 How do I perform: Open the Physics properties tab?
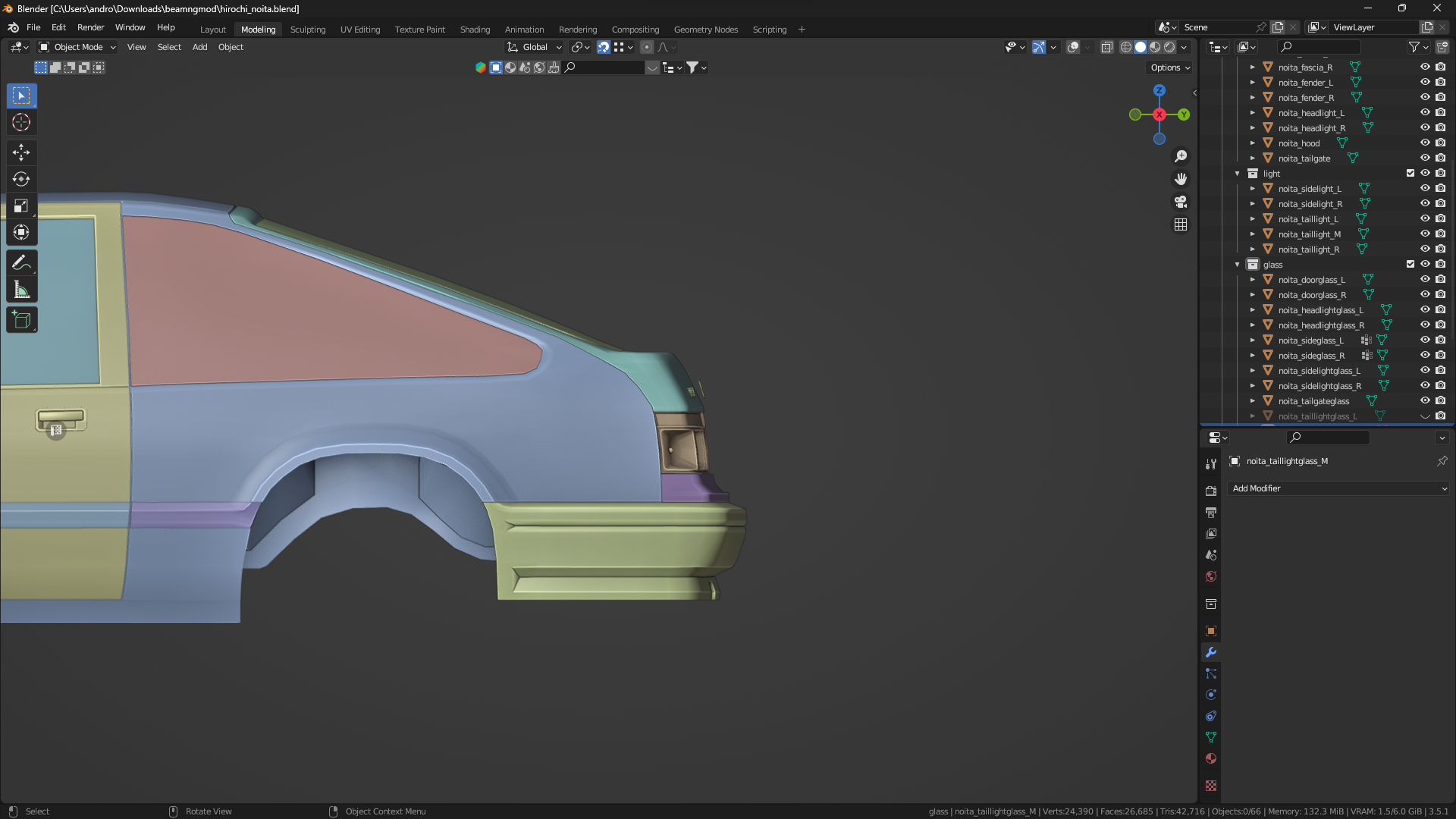tap(1211, 695)
